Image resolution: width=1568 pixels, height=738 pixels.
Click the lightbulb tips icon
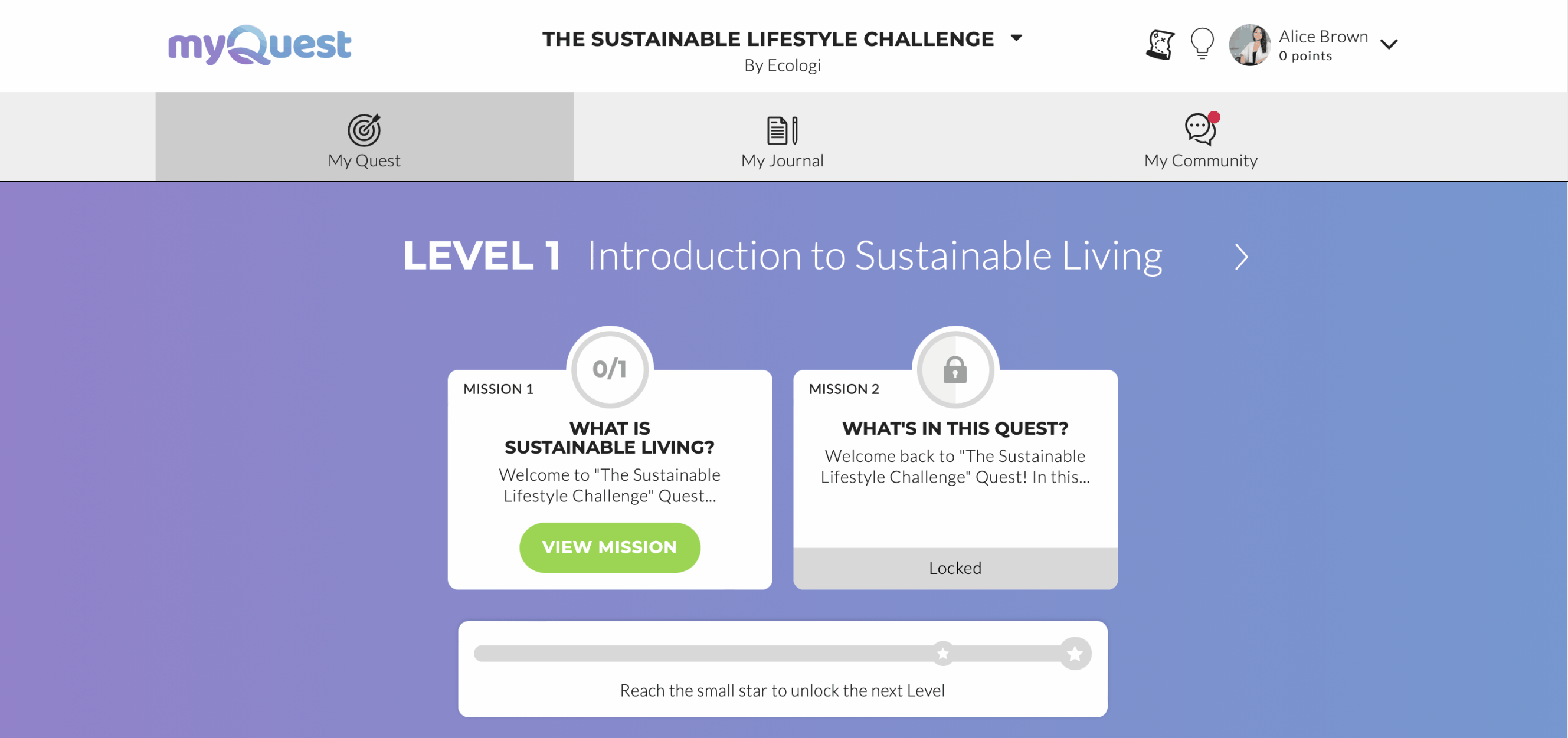point(1202,44)
